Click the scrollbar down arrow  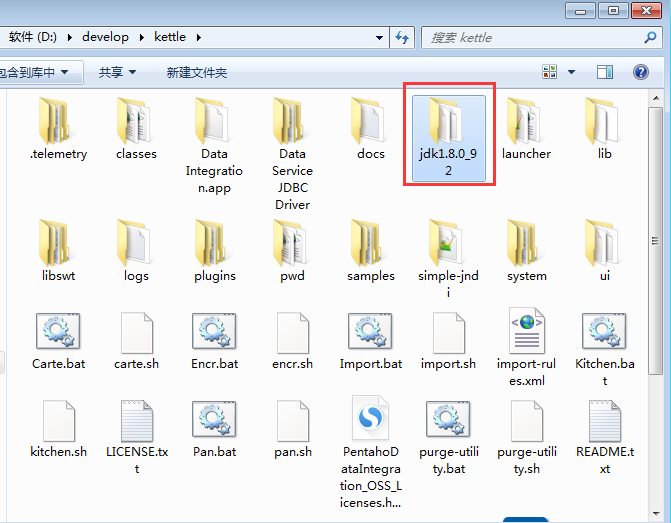tap(656, 513)
